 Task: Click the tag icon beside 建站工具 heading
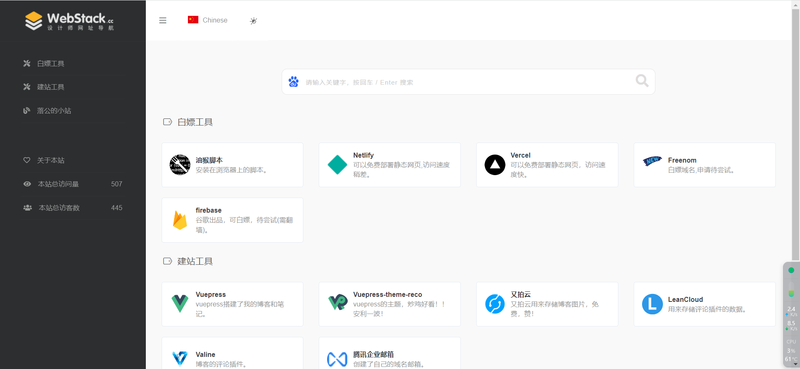pyautogui.click(x=167, y=261)
